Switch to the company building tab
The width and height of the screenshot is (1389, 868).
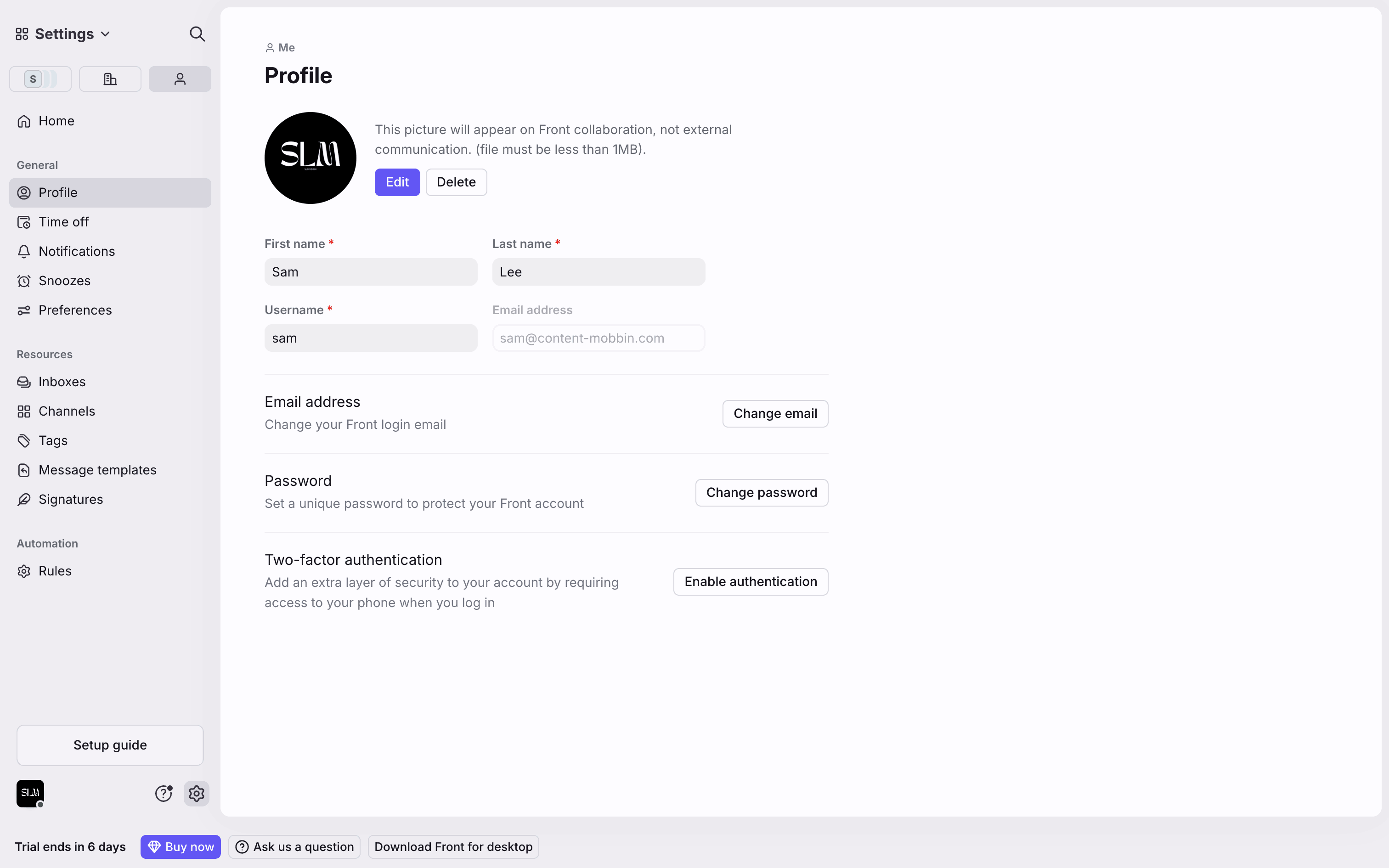coord(110,79)
